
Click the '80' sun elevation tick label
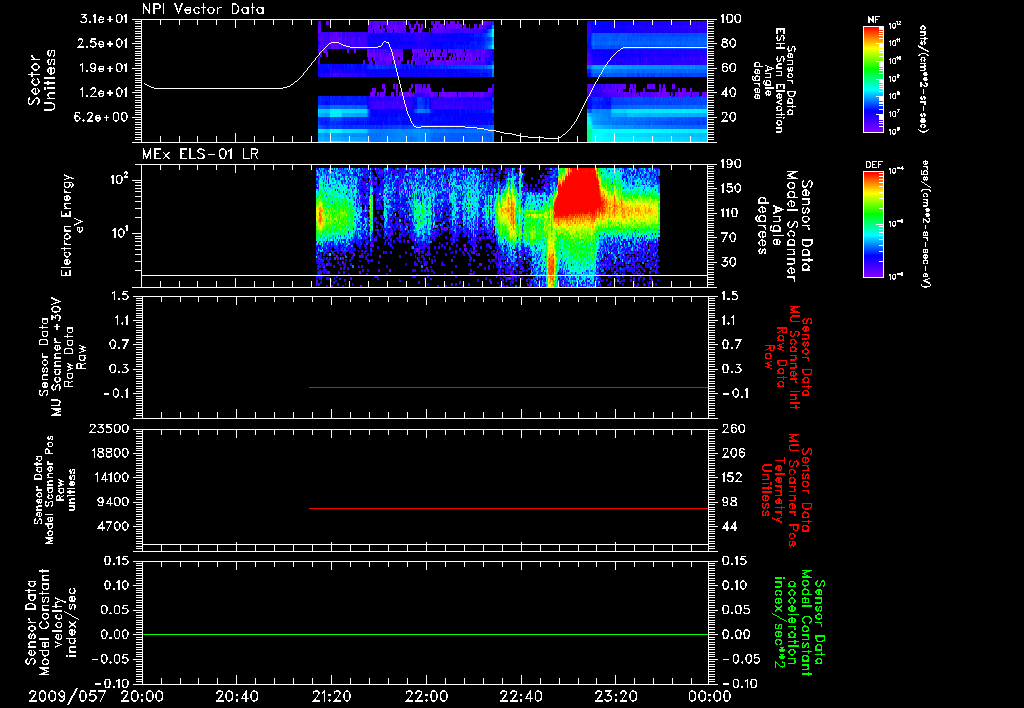(728, 43)
